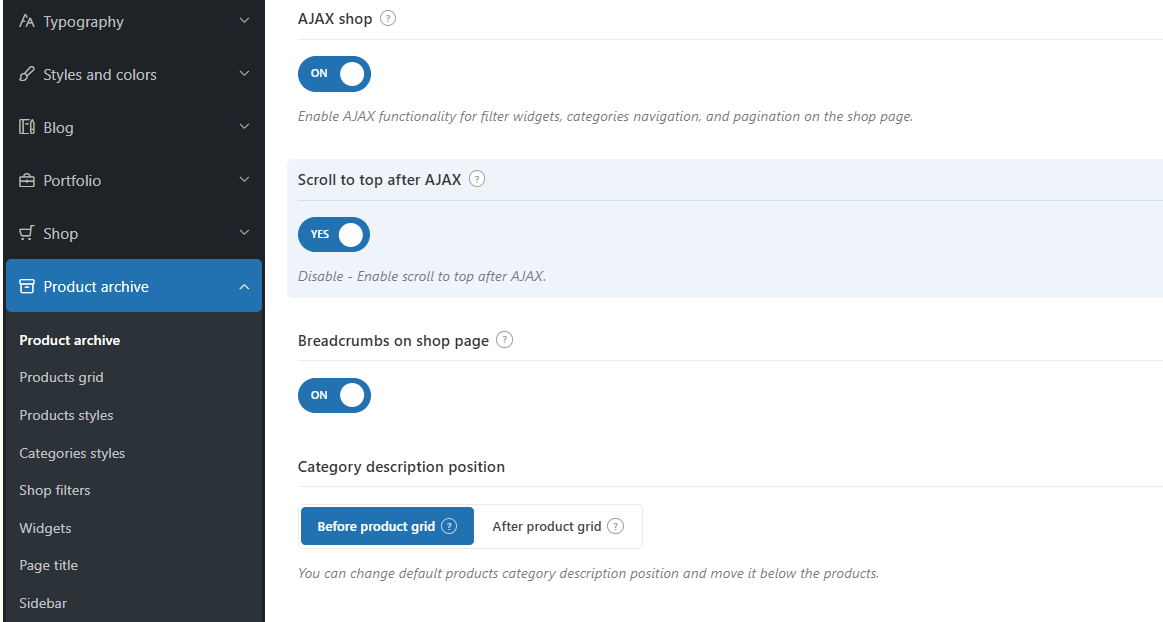This screenshot has height=622, width=1163.
Task: Expand the Typography section chevron
Action: [x=245, y=21]
